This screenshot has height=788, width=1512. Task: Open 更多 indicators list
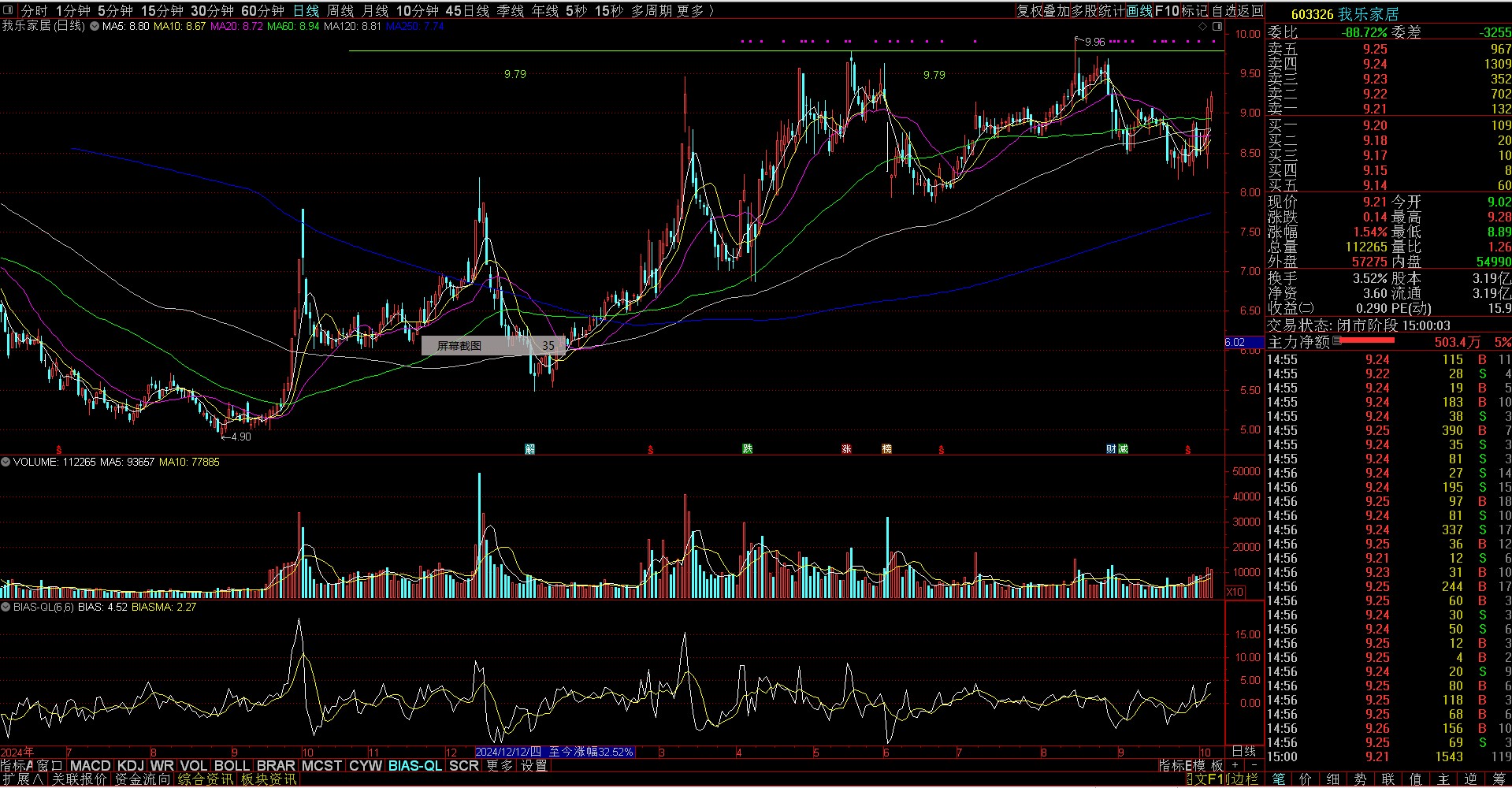click(499, 765)
